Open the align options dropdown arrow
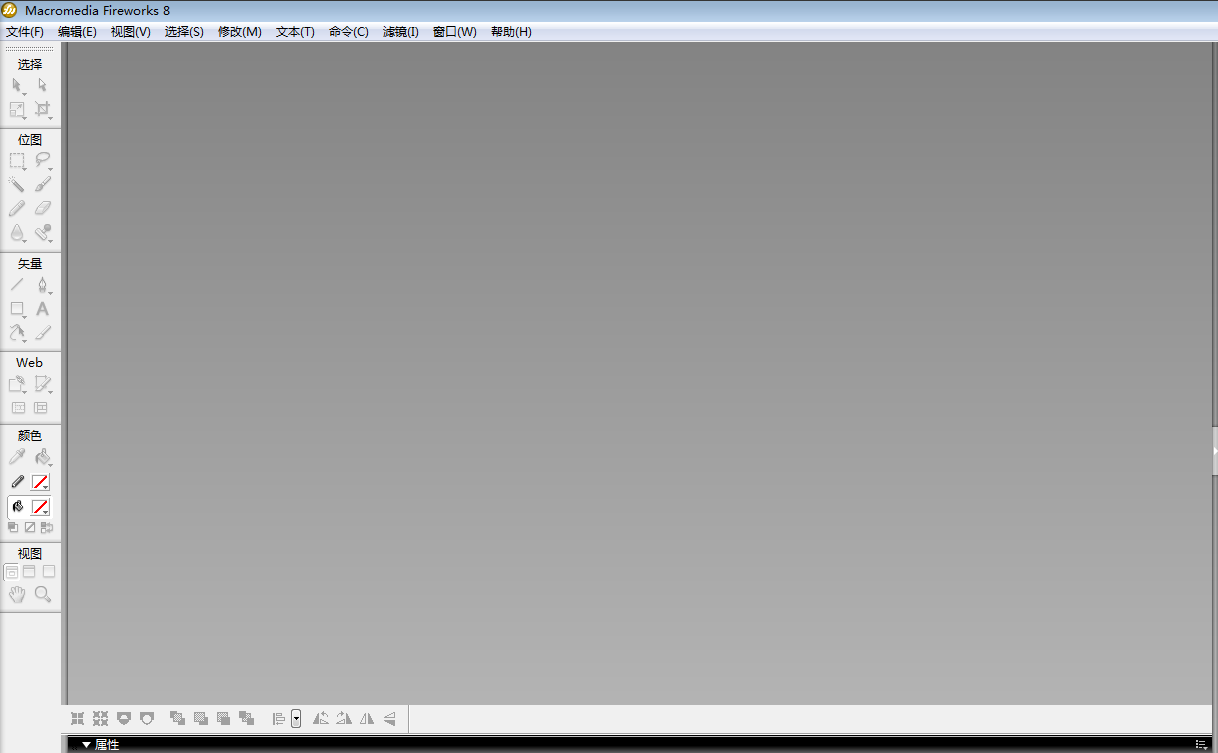Image resolution: width=1218 pixels, height=753 pixels. coord(296,718)
